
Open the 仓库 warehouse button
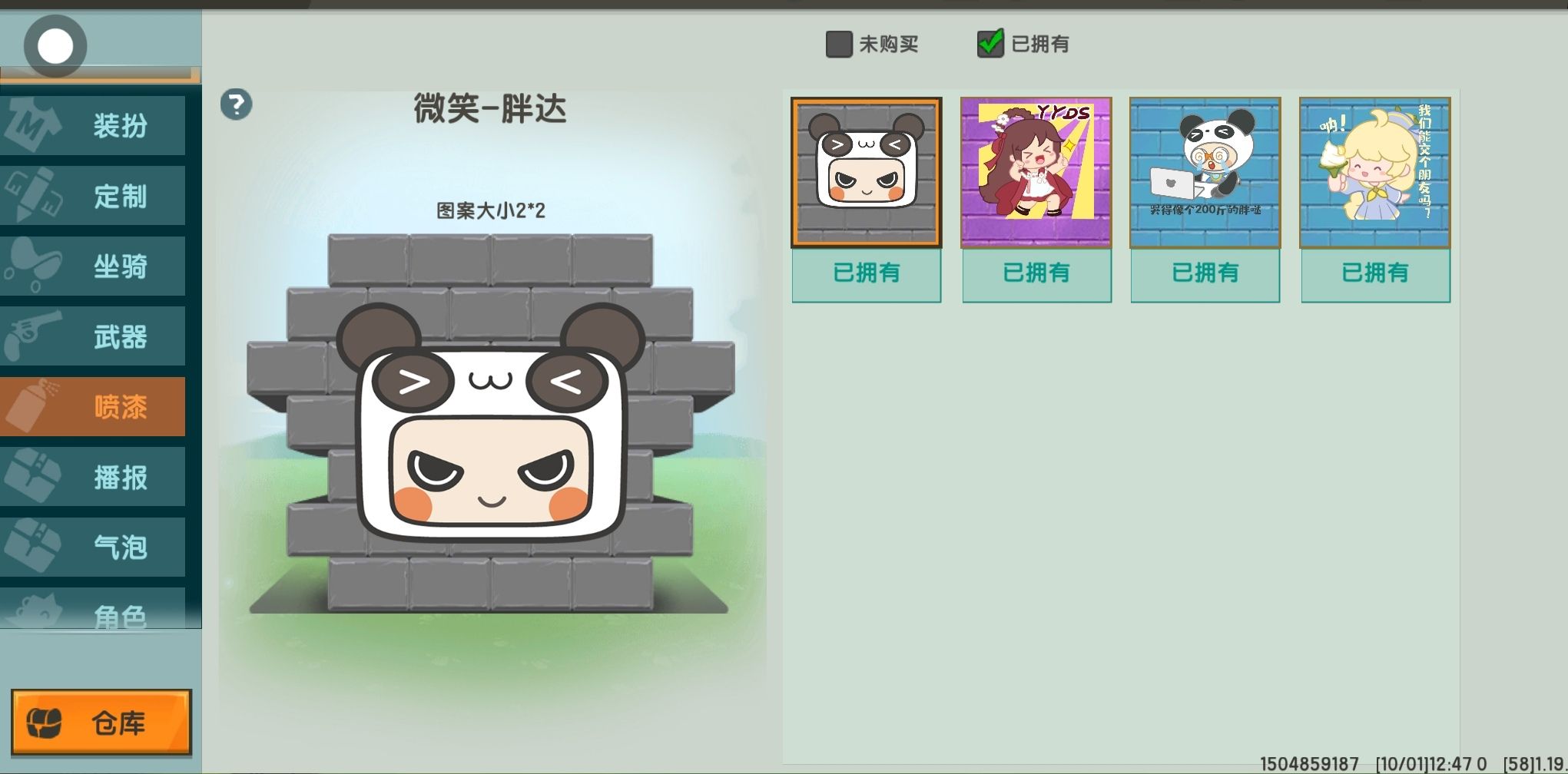coord(101,723)
